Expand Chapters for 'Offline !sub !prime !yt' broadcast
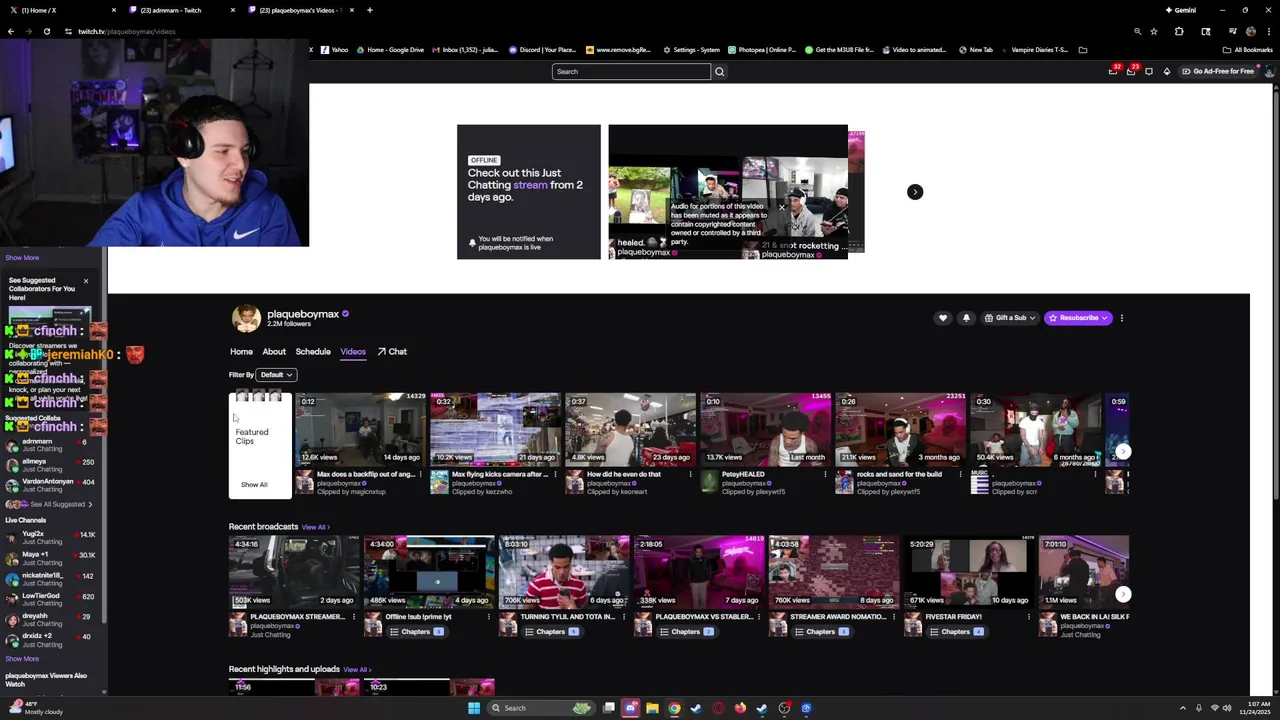 point(416,632)
